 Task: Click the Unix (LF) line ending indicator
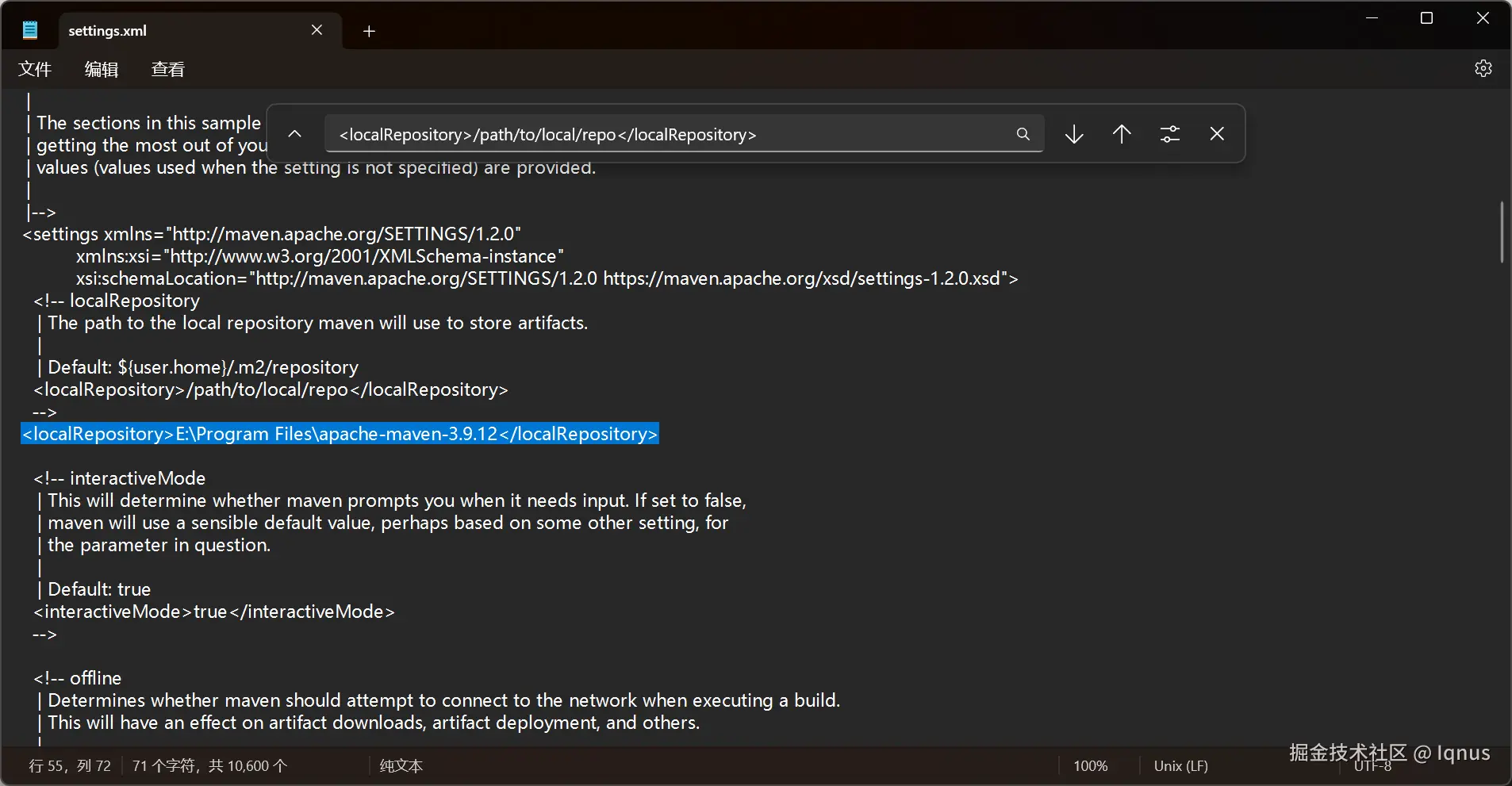tap(1181, 766)
